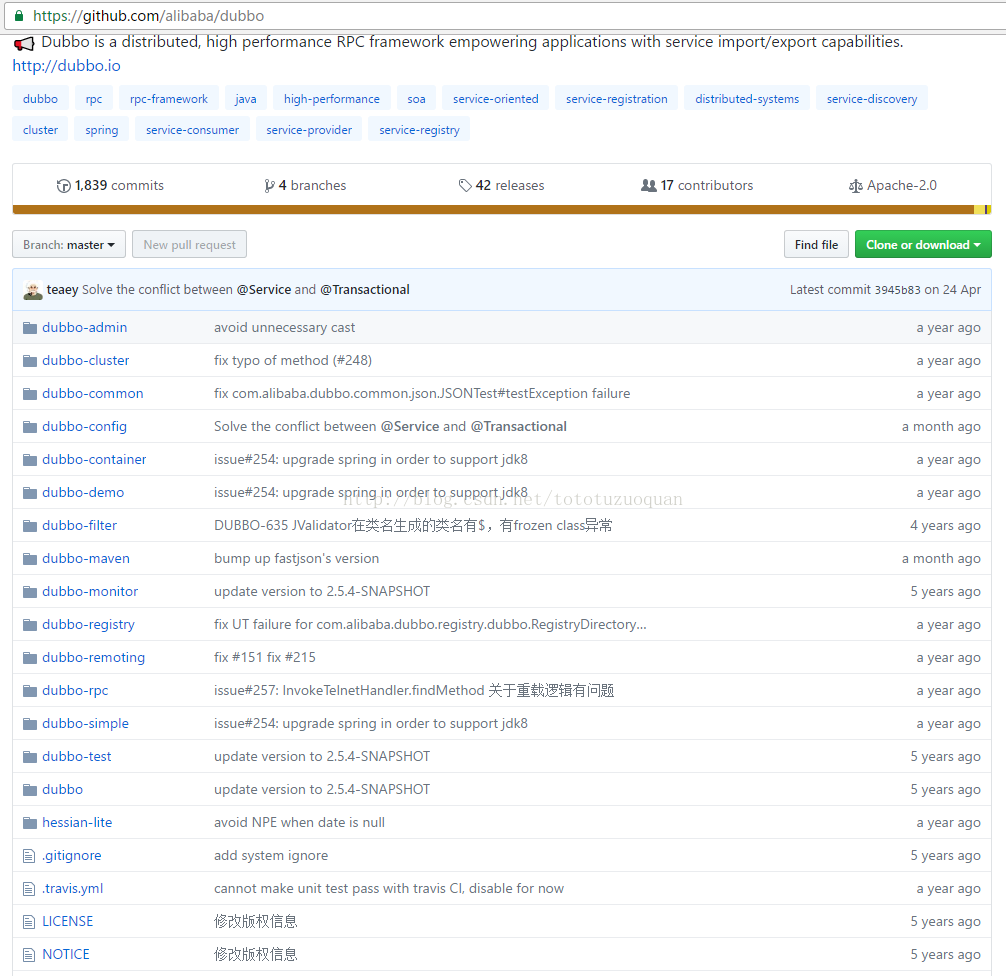Viewport: 1006px width, 976px height.
Task: Click the megaphone icon before Dubbo description
Action: click(24, 44)
